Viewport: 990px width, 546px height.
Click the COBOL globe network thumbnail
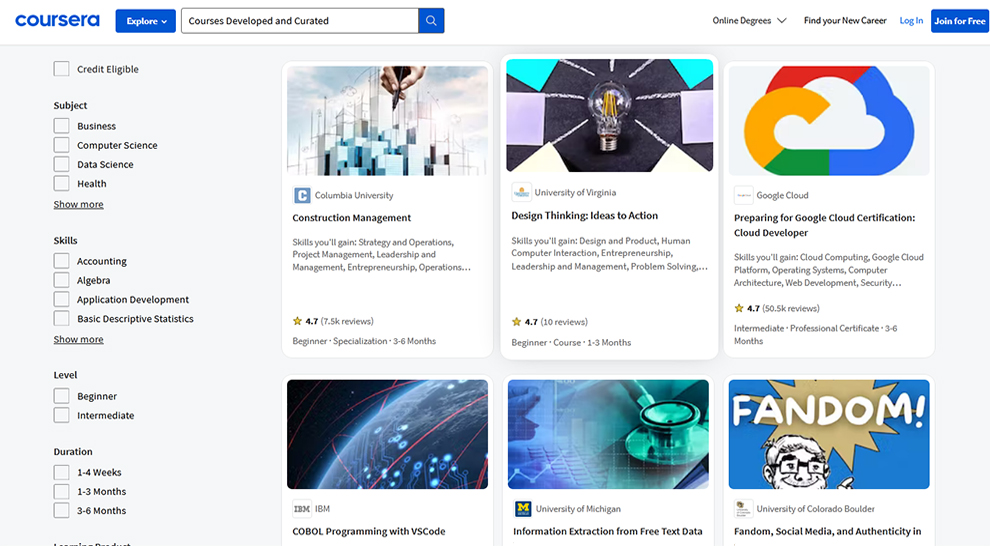[387, 434]
